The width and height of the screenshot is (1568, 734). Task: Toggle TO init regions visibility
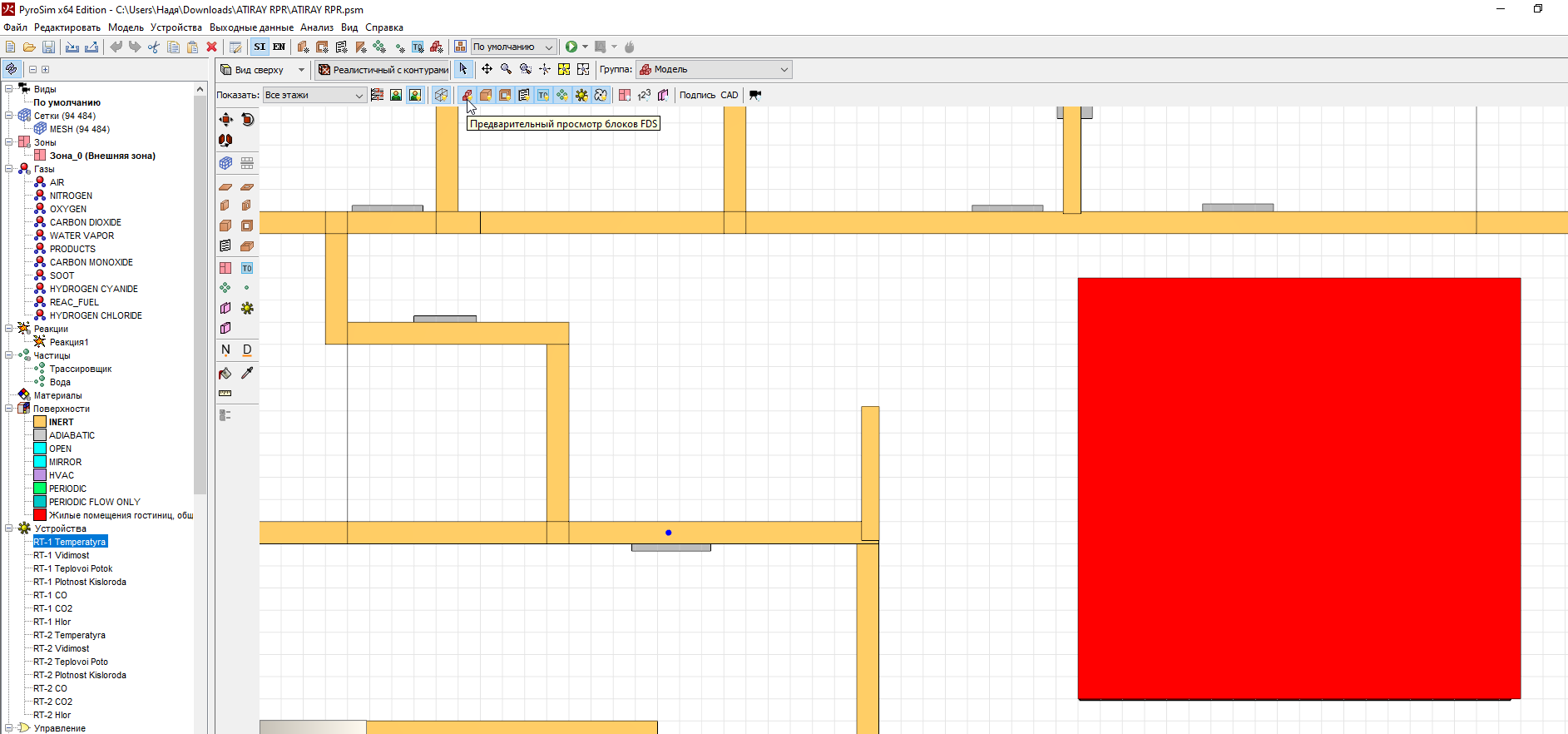(543, 95)
